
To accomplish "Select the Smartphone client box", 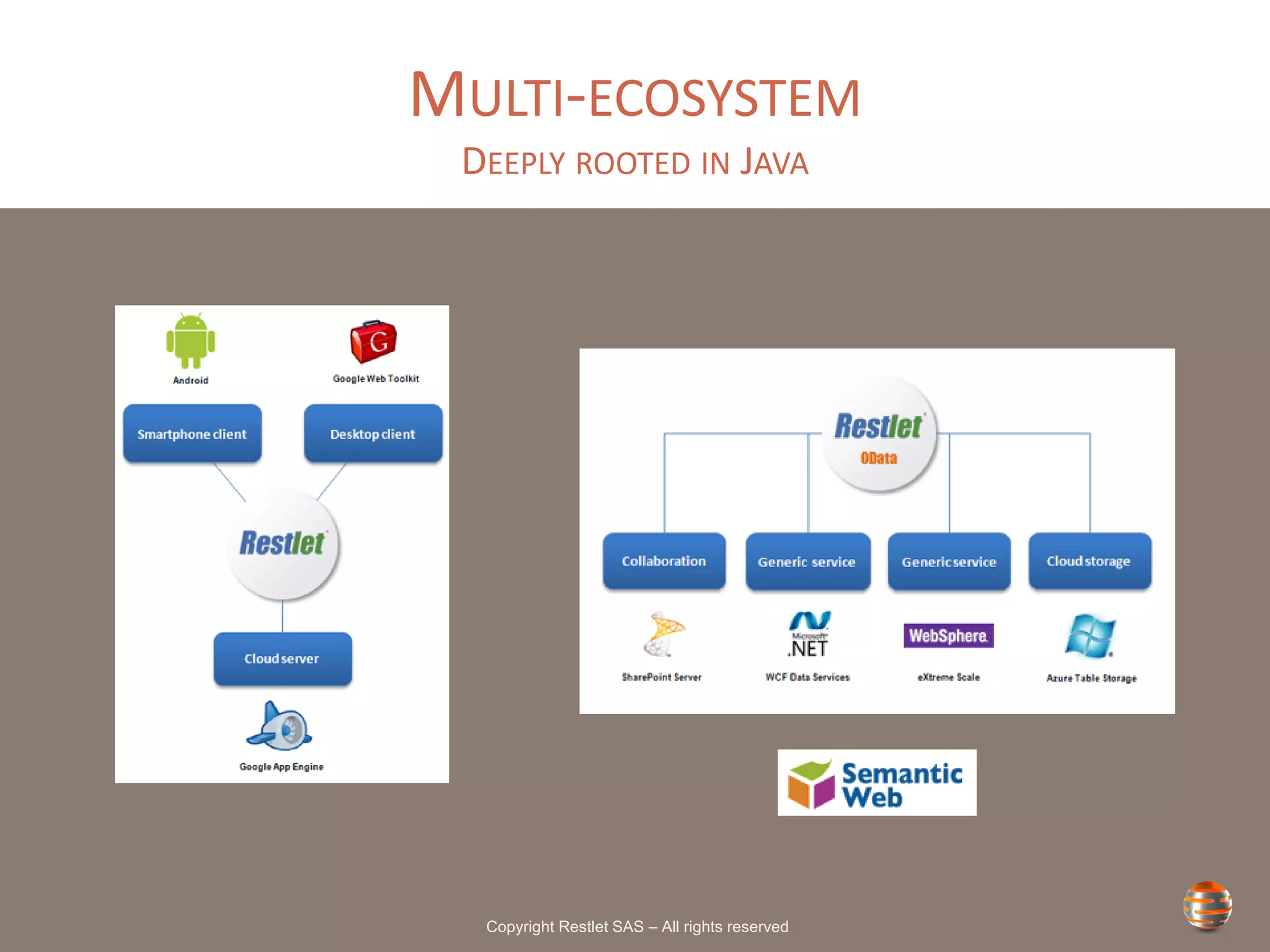I will pos(192,434).
